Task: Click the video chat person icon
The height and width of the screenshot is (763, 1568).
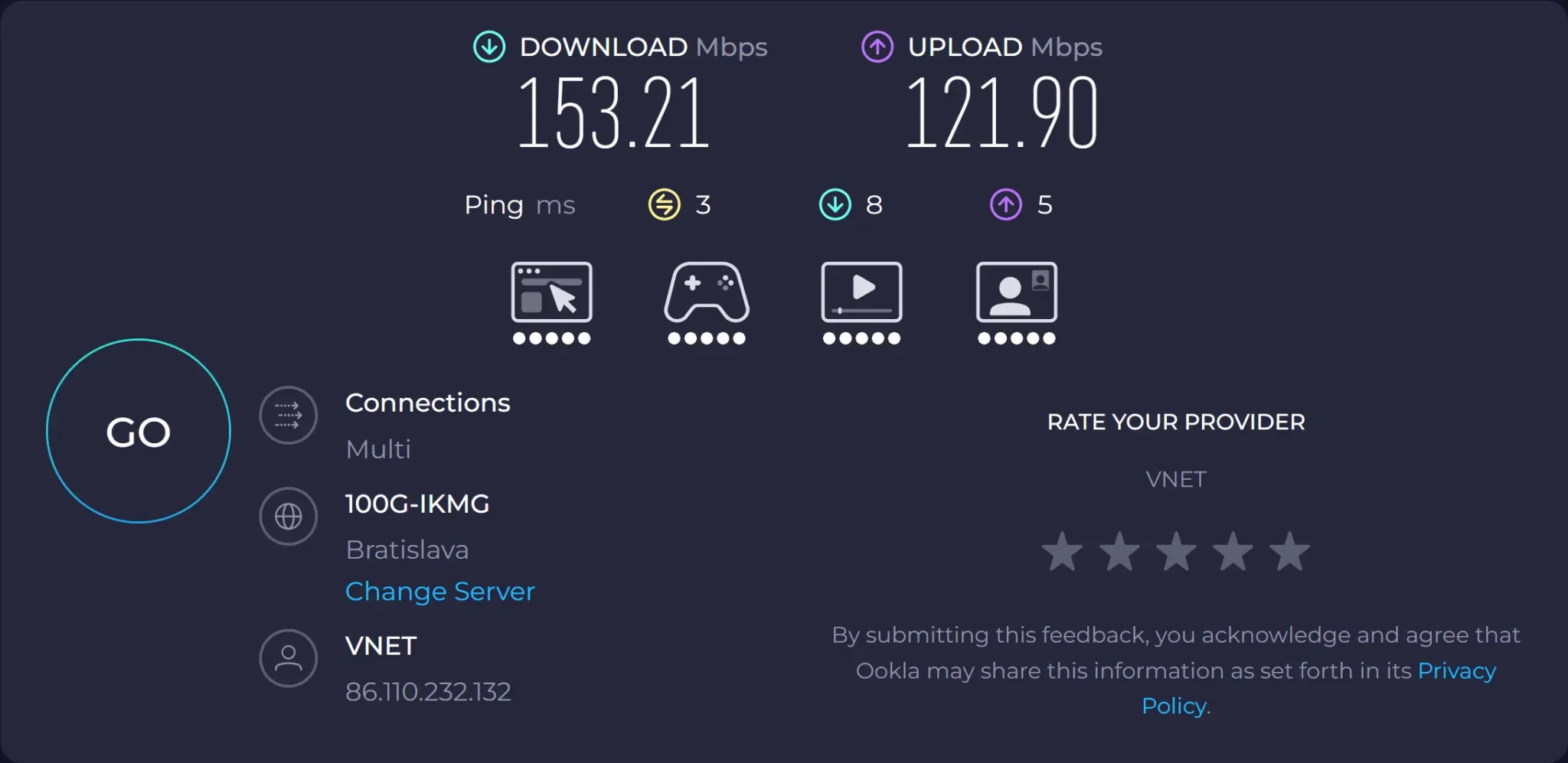Action: pyautogui.click(x=1016, y=292)
